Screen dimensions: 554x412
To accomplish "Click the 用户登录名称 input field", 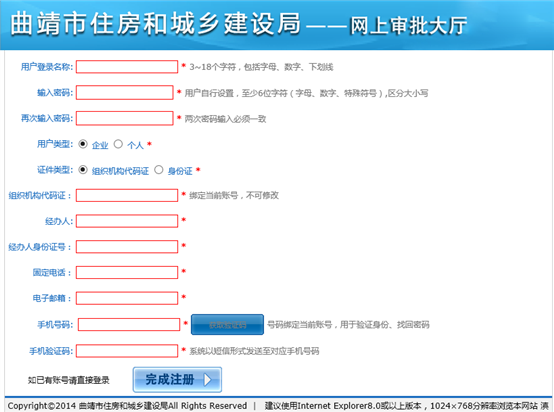I will (x=127, y=67).
